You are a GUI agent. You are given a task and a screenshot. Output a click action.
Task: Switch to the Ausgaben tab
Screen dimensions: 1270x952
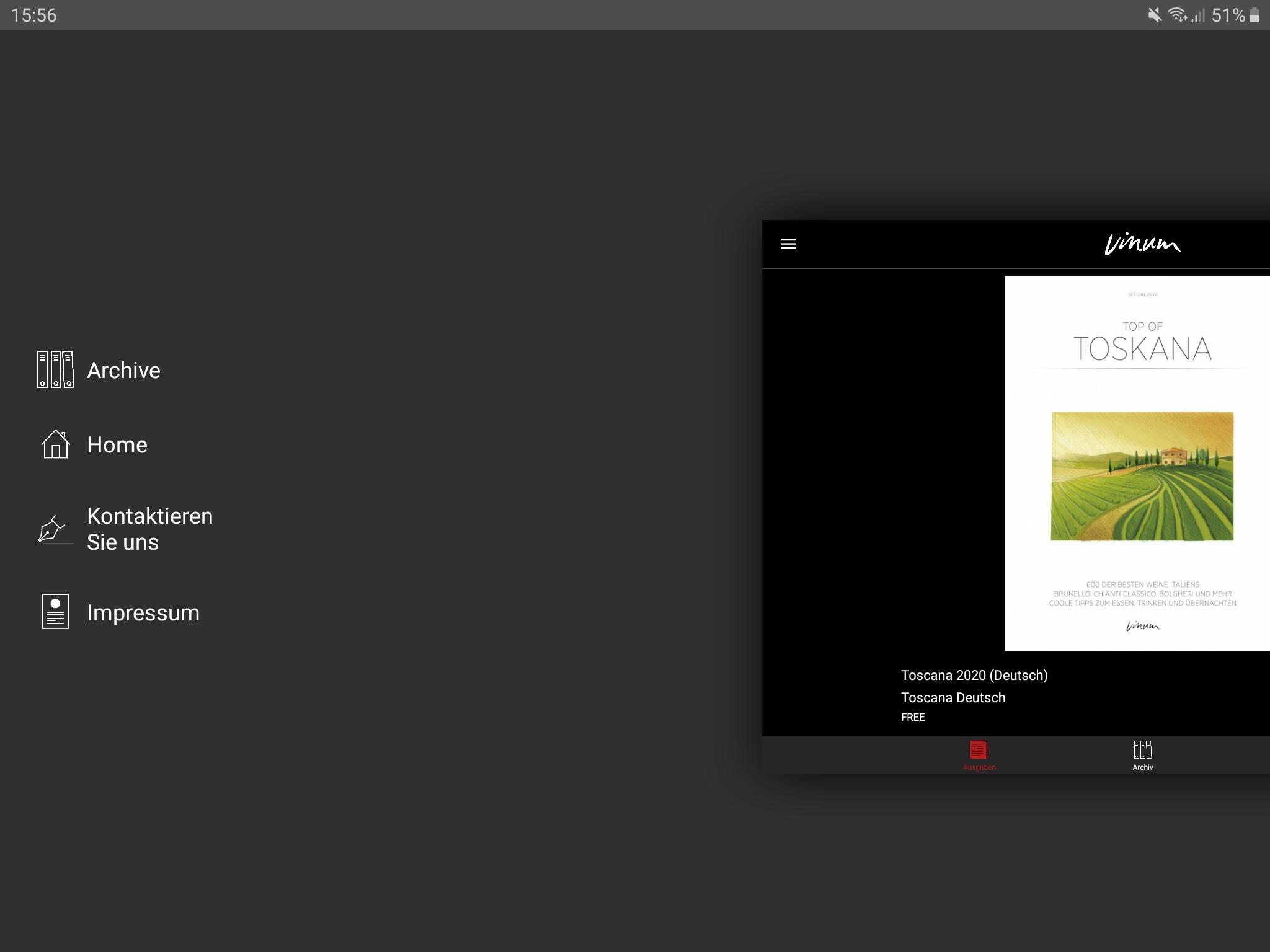click(979, 756)
